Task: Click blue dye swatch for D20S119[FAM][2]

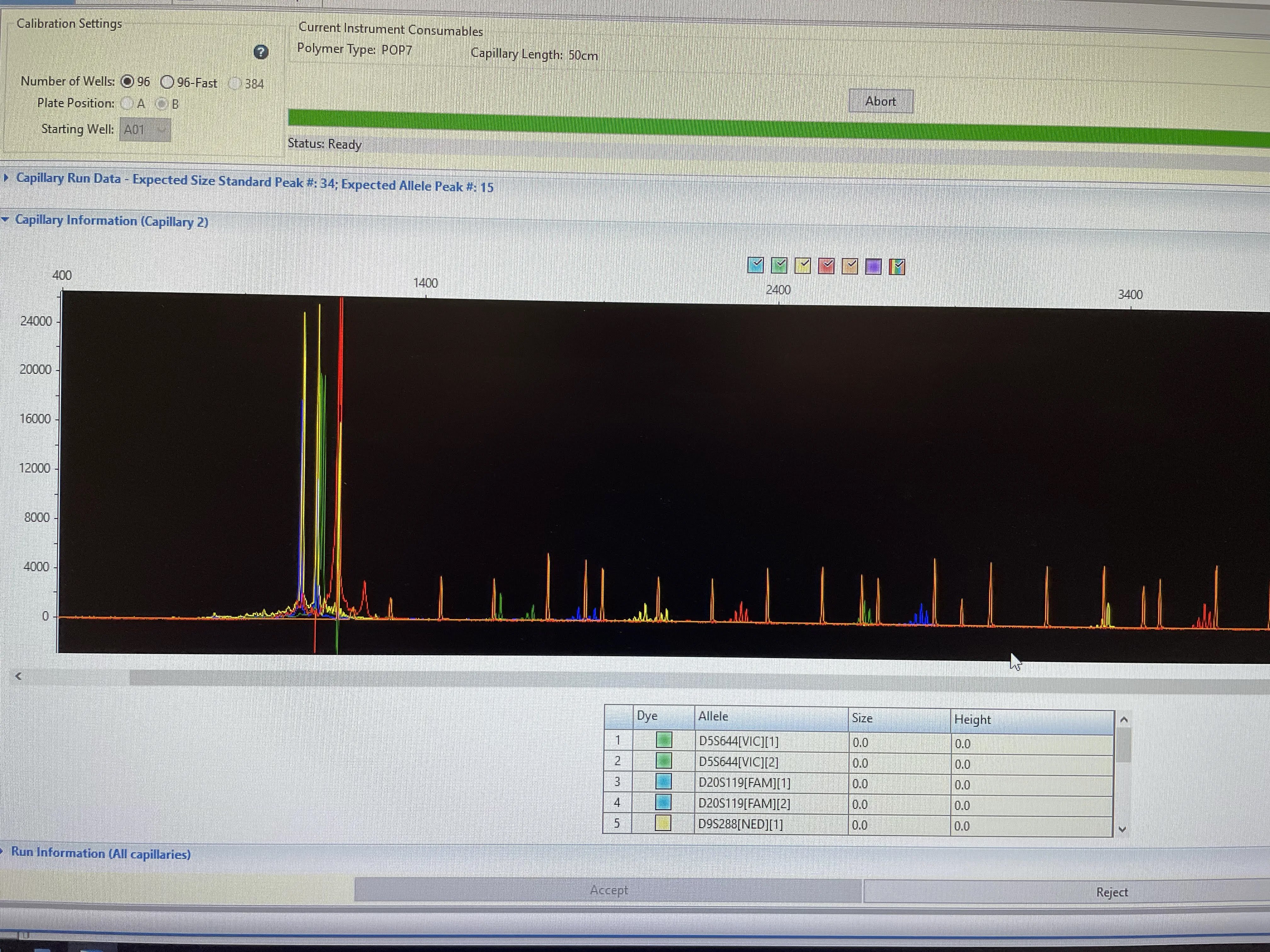Action: pos(663,802)
